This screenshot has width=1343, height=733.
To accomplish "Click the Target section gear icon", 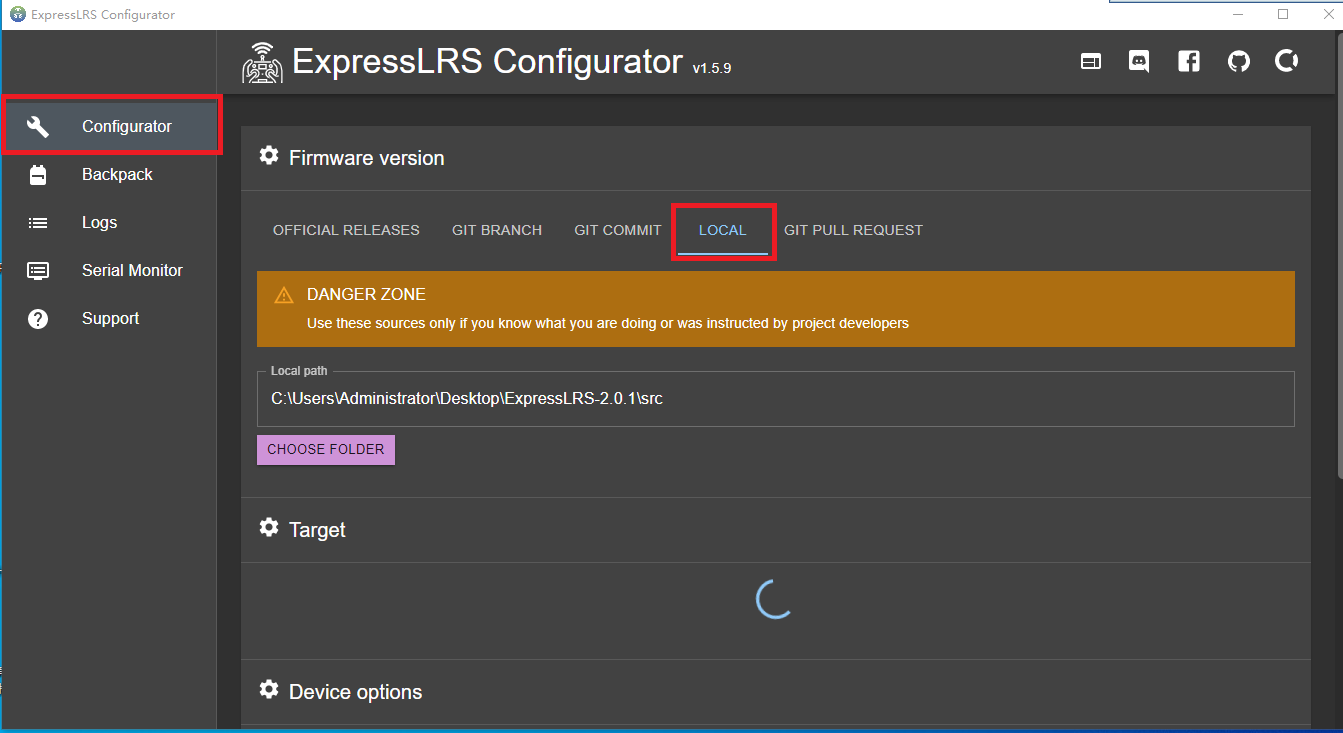I will point(269,528).
